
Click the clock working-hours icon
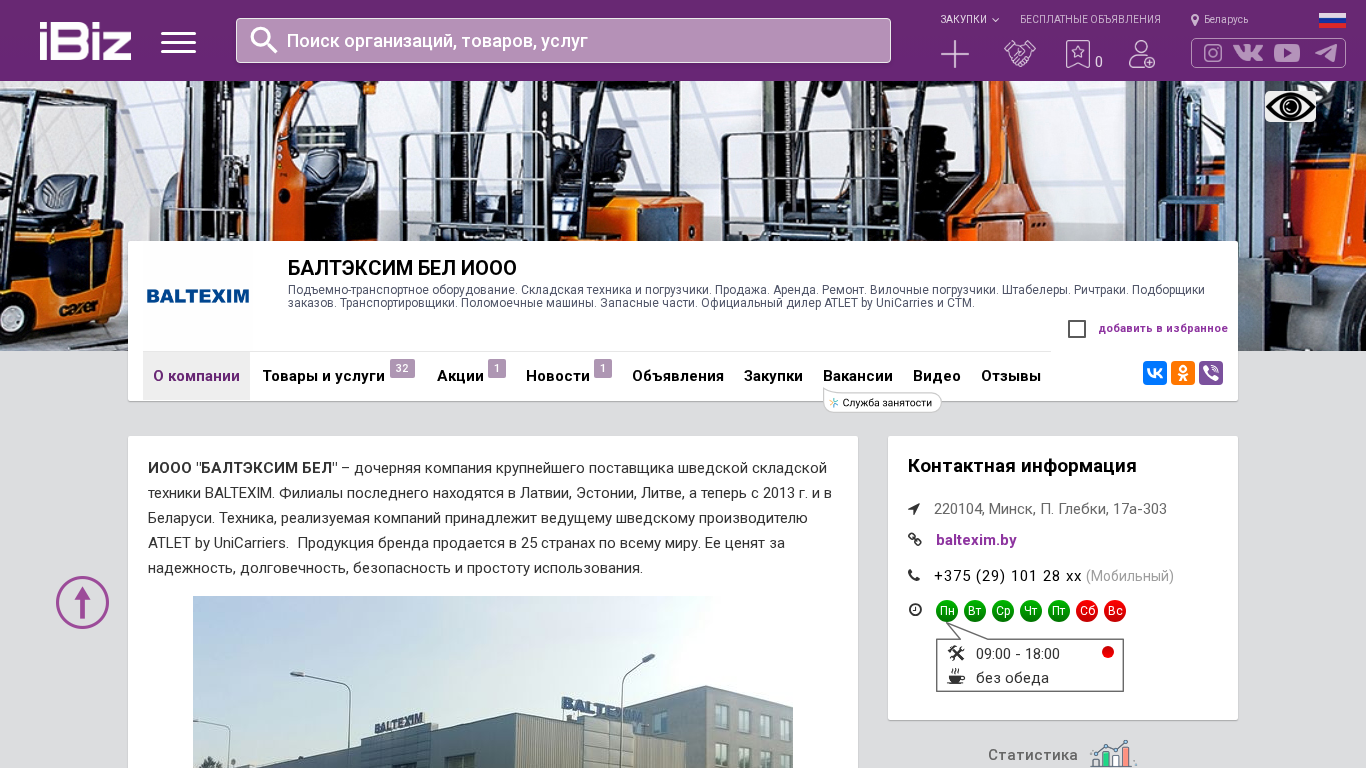pyautogui.click(x=915, y=610)
